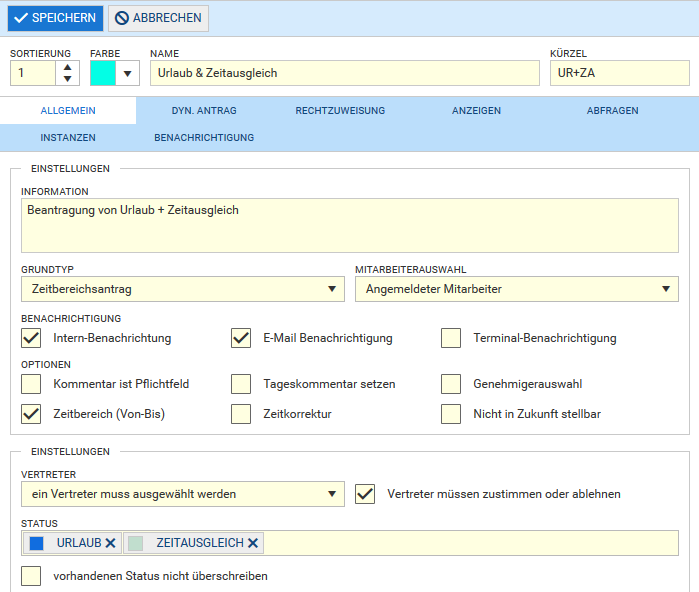Enable Terminal-Benachrichtigung checkbox
Viewport: 699px width, 592px height.
tap(451, 338)
